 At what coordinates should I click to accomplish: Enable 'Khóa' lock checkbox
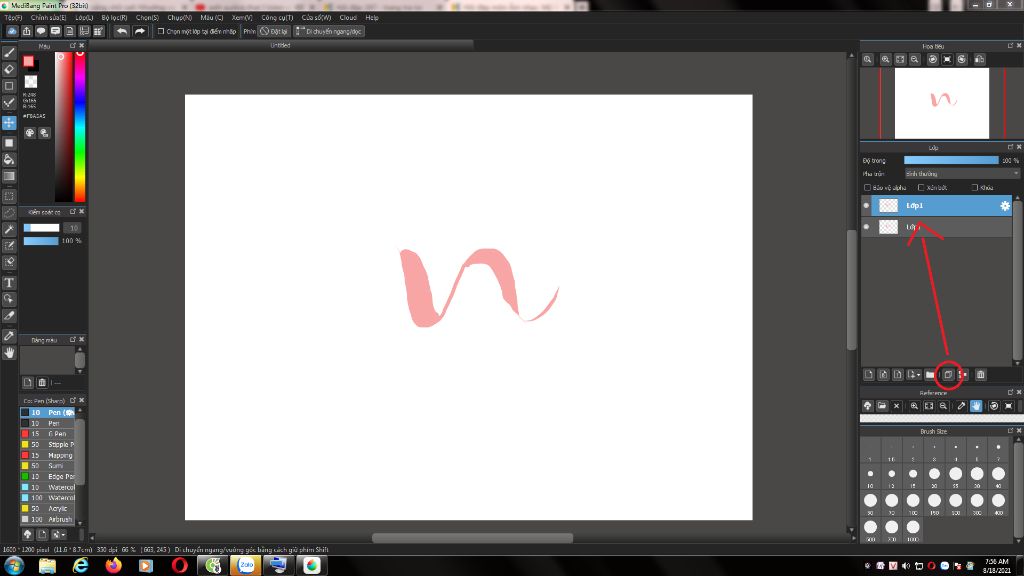tap(974, 187)
